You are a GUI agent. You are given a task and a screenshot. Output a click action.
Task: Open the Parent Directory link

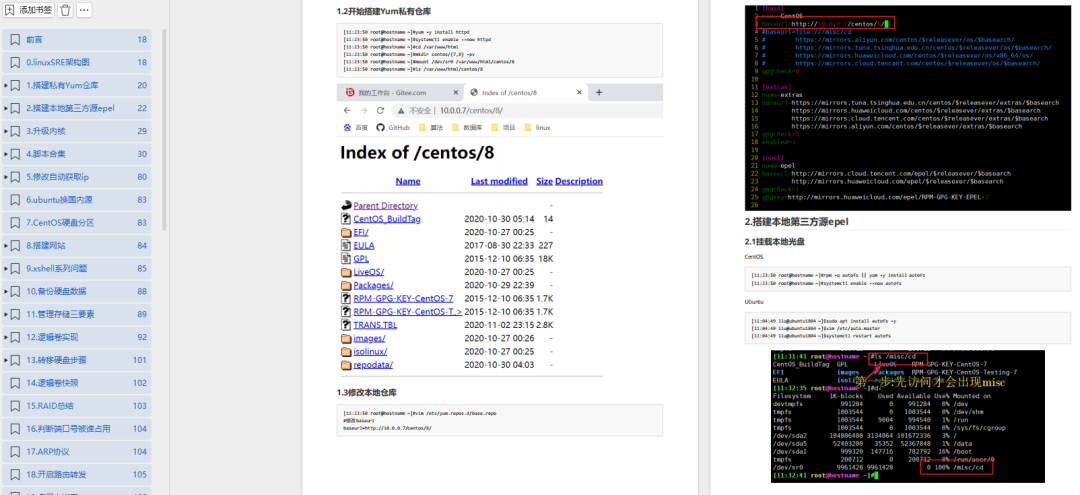point(386,205)
